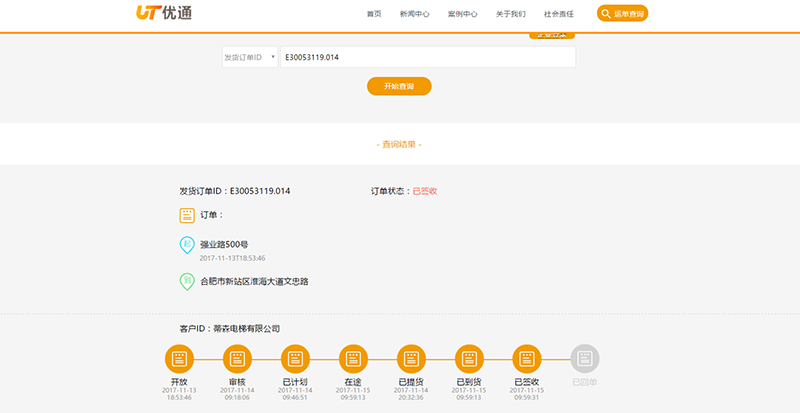This screenshot has width=800, height=413.
Task: Open the 首页 home page
Action: 374,14
